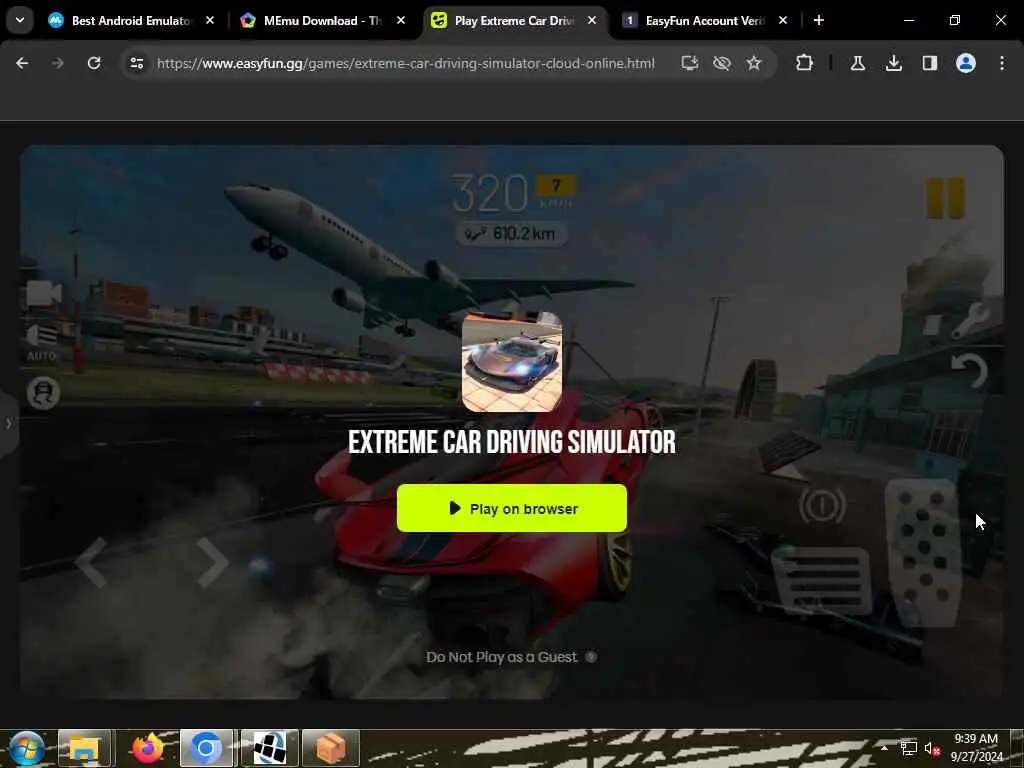This screenshot has width=1024, height=768.
Task: Bookmark this page with the star icon
Action: (754, 63)
